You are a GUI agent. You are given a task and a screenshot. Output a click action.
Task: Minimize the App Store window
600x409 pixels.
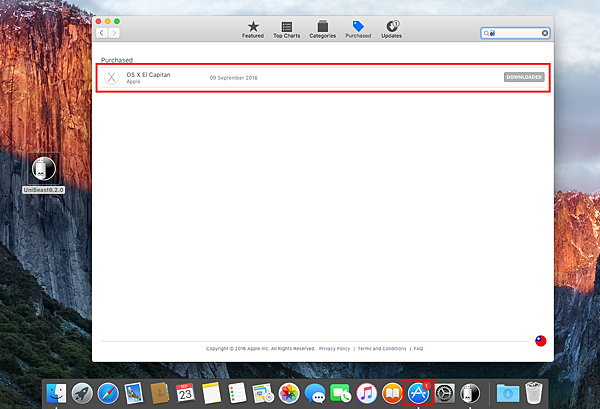108,21
